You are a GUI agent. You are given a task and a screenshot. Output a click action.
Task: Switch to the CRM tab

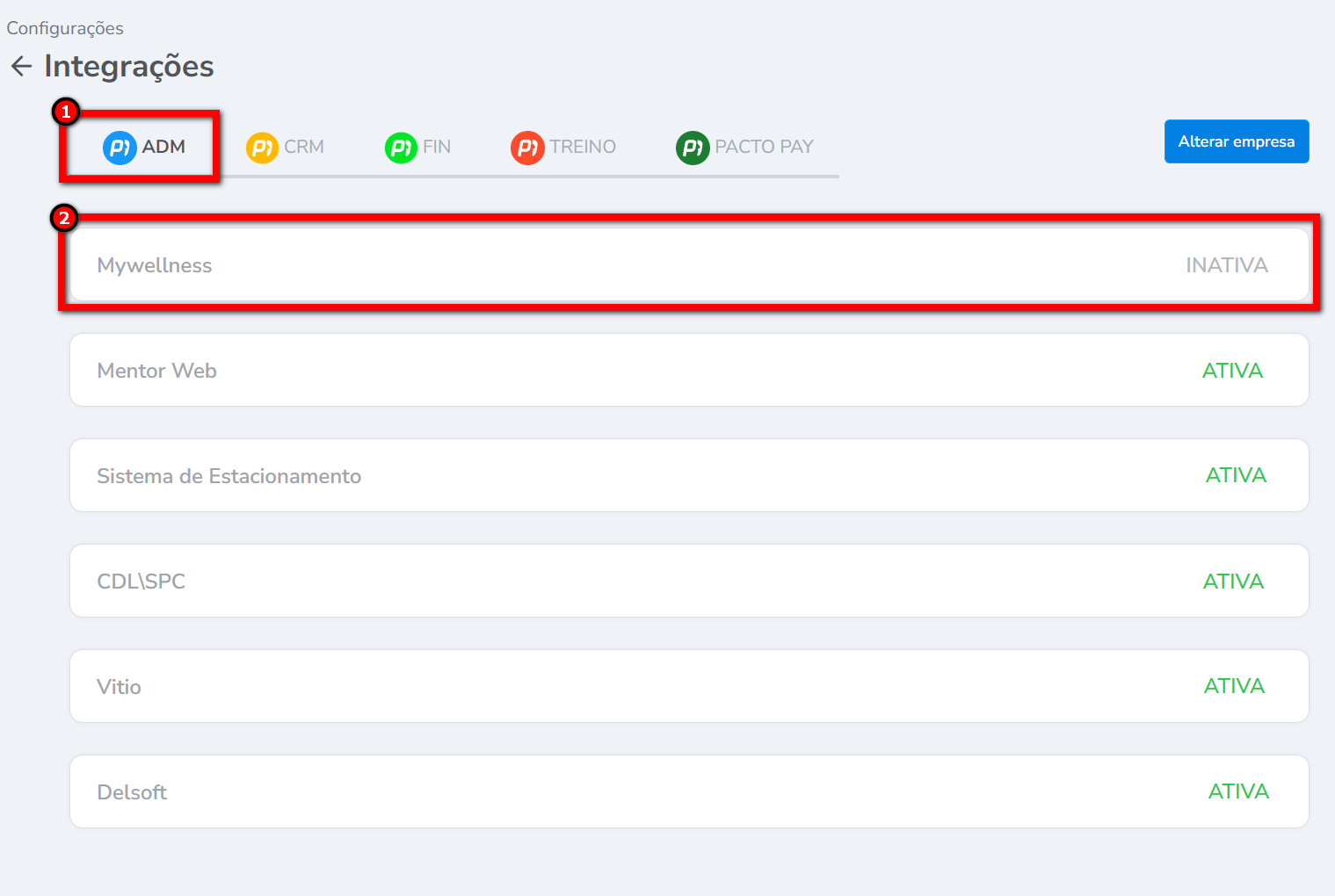tap(304, 147)
